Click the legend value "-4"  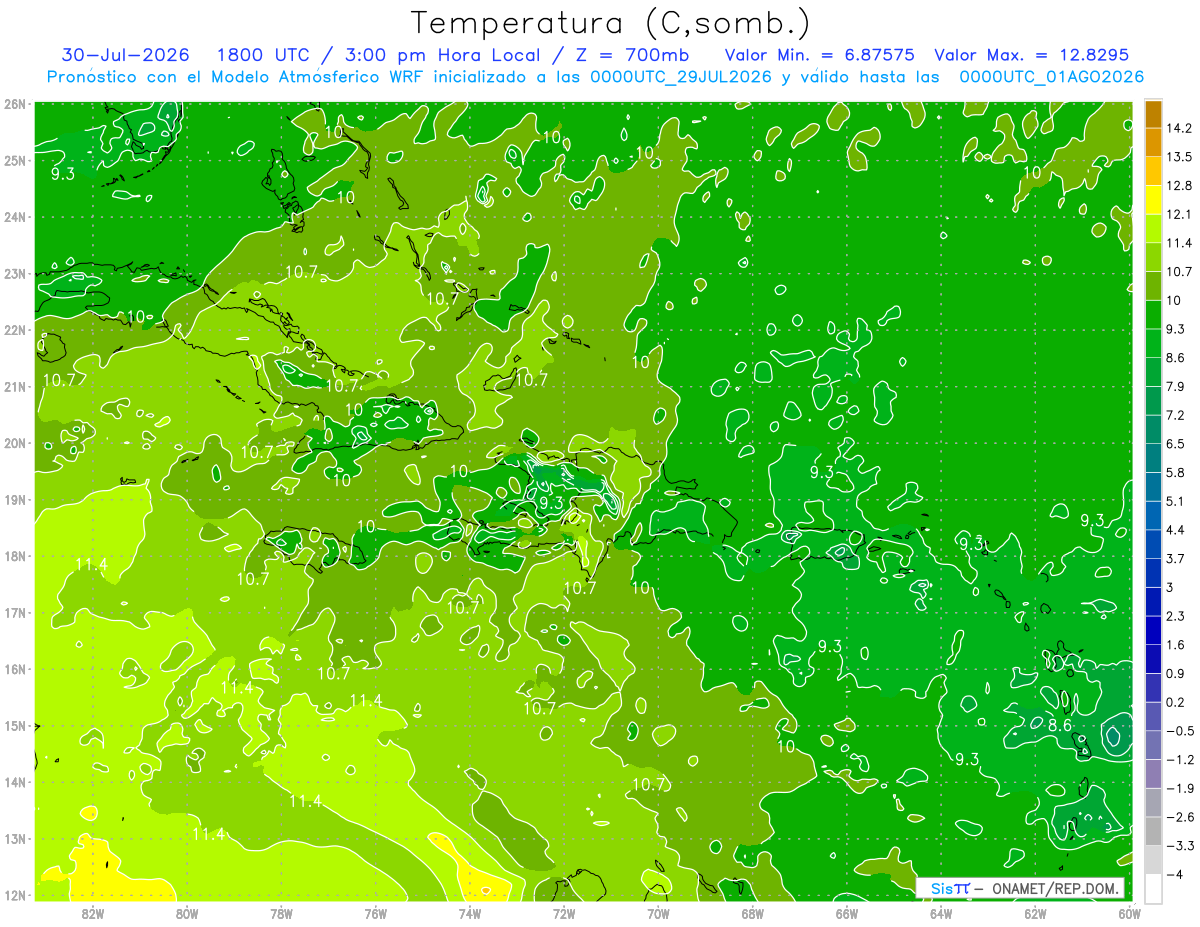tap(1174, 875)
